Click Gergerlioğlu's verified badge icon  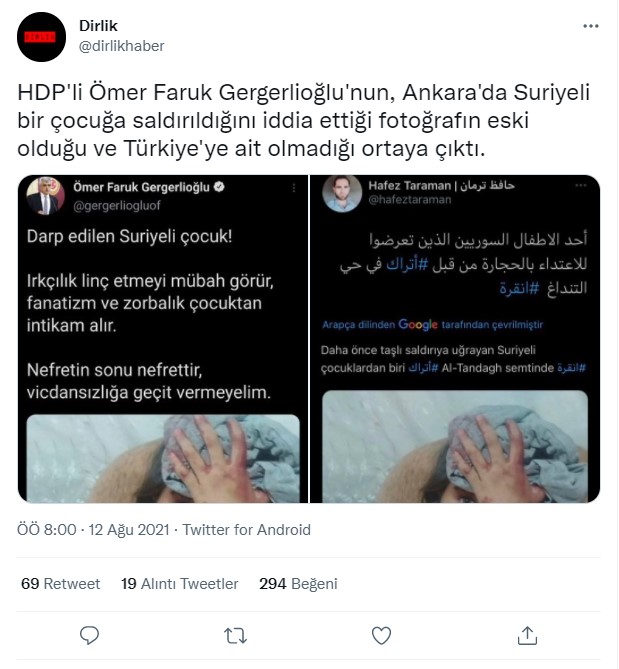[219, 187]
